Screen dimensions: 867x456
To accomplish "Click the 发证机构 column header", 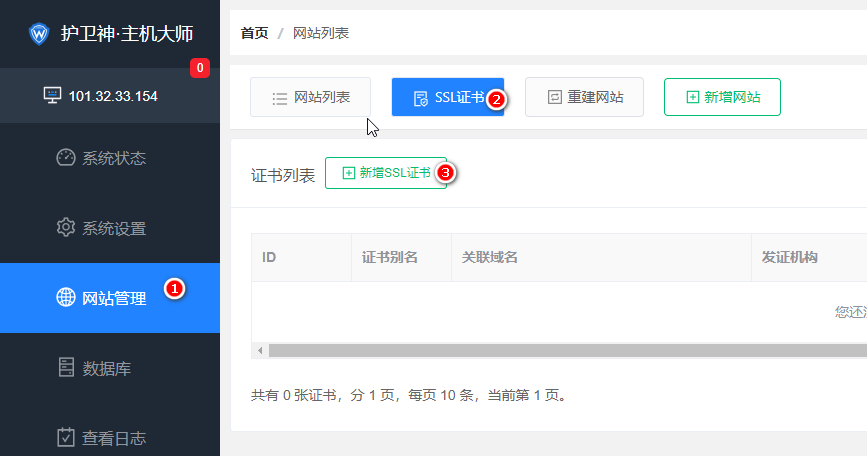I will (789, 257).
